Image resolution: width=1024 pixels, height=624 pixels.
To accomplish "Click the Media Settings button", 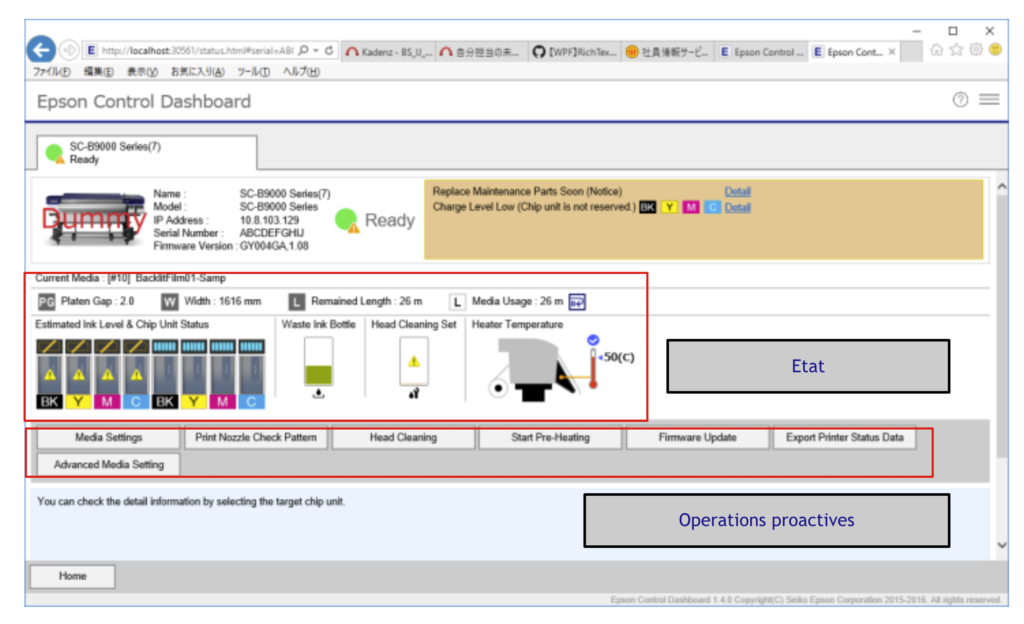I will point(108,437).
